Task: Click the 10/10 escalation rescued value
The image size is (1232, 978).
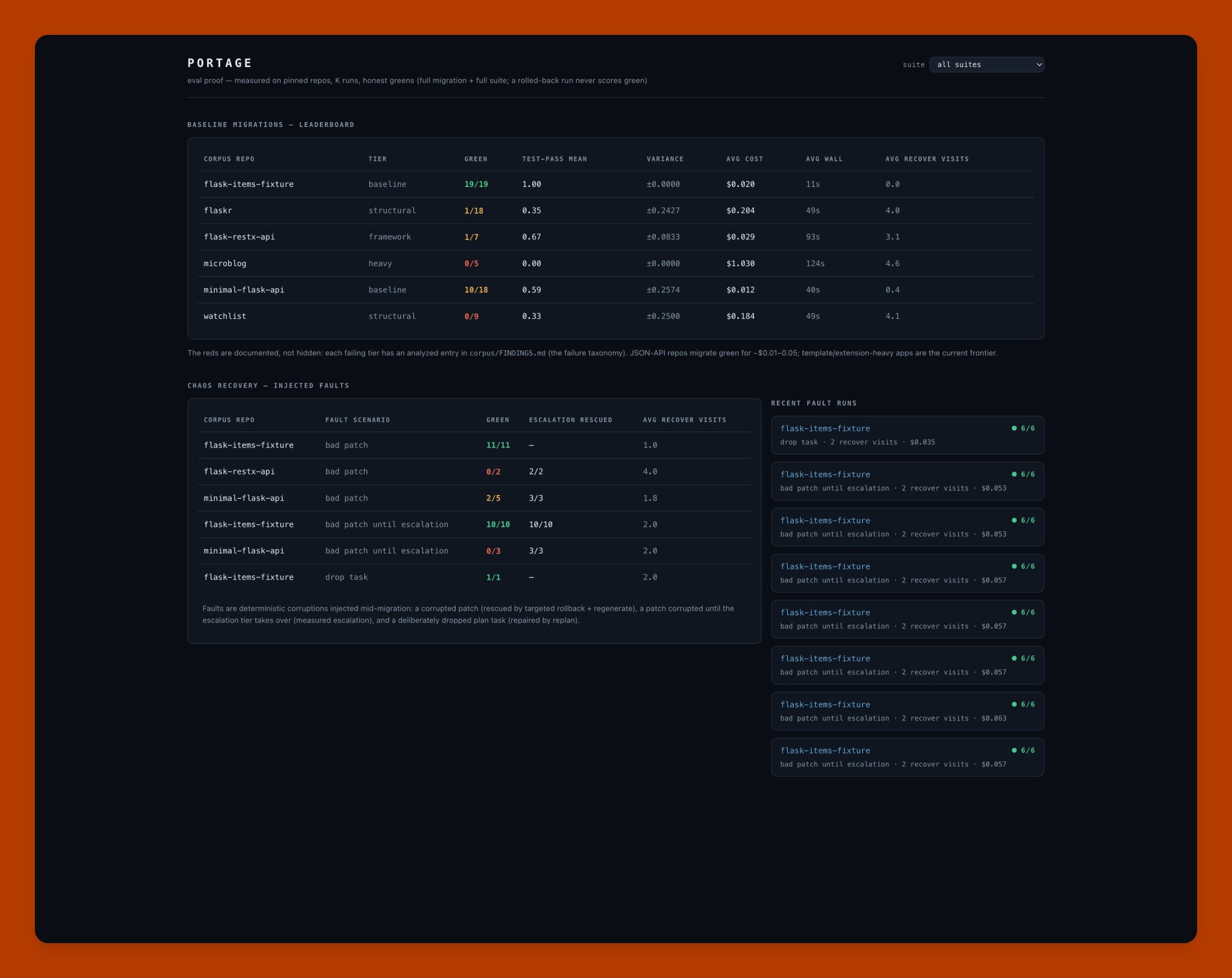Action: (x=541, y=524)
